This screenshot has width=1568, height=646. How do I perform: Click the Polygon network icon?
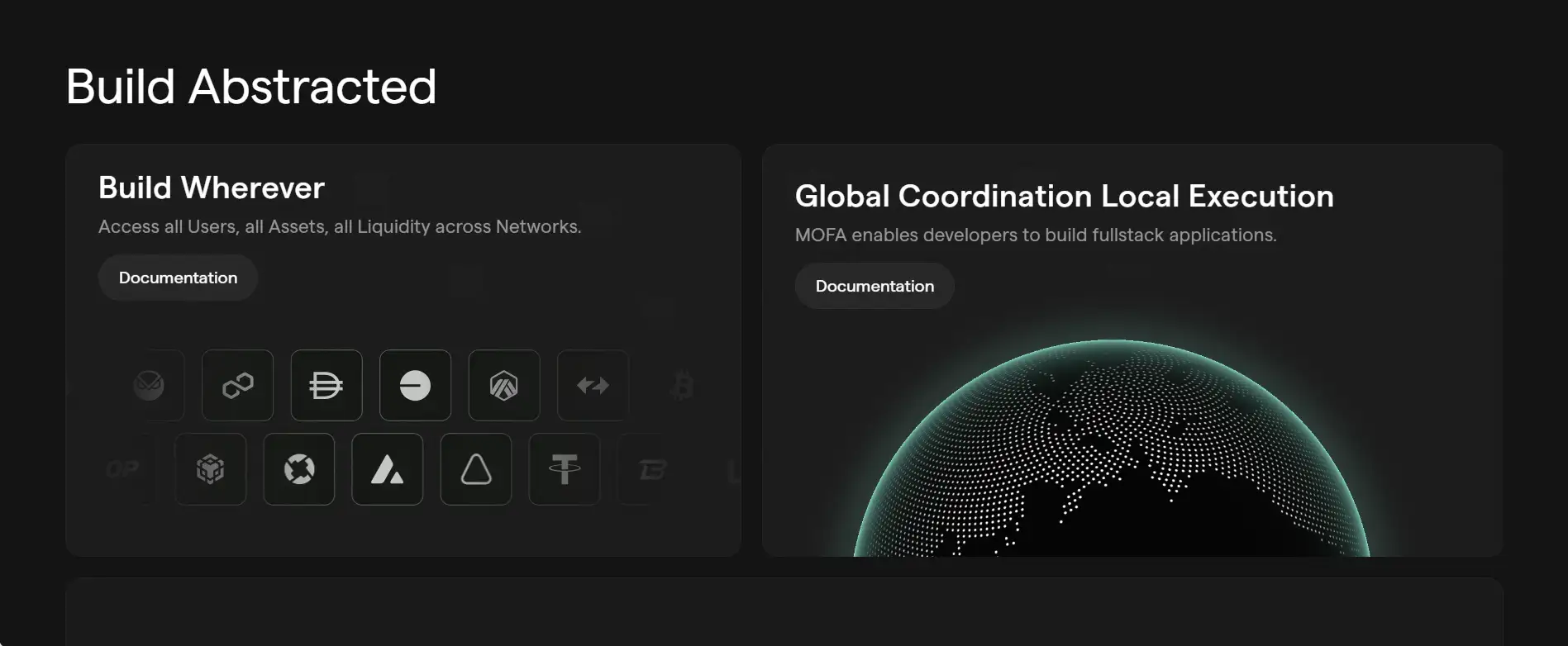[x=237, y=385]
